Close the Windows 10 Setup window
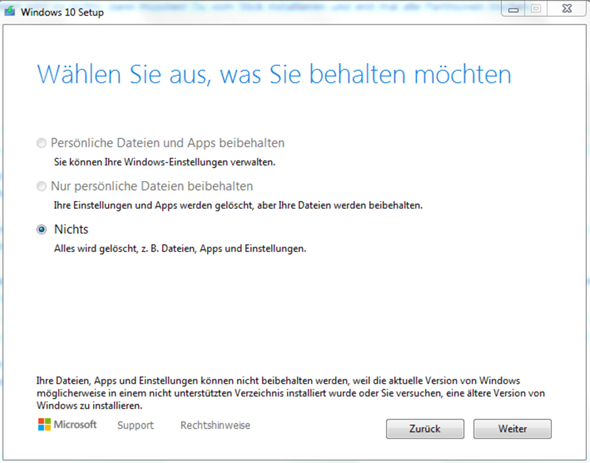This screenshot has height=463, width=590. pyautogui.click(x=567, y=9)
